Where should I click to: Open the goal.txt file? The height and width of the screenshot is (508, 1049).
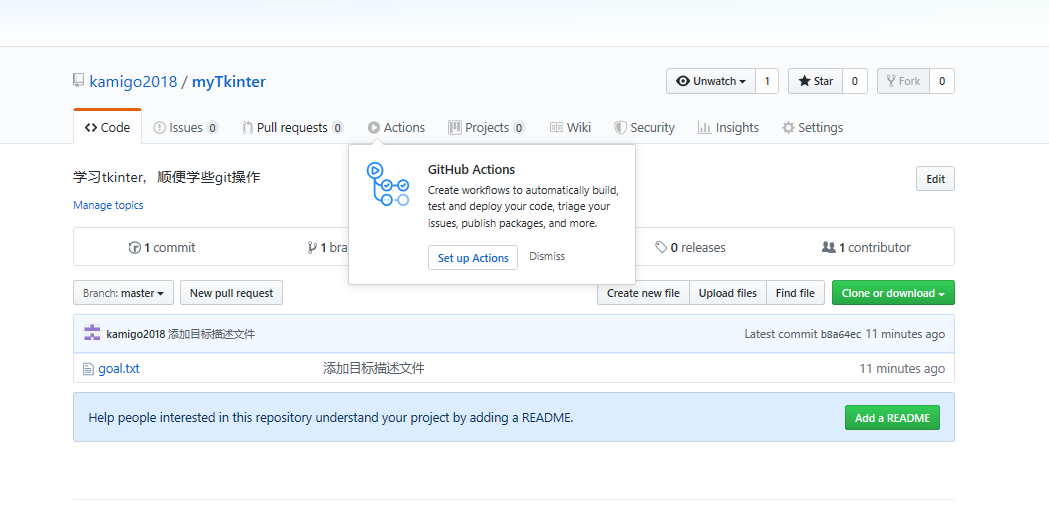(119, 368)
